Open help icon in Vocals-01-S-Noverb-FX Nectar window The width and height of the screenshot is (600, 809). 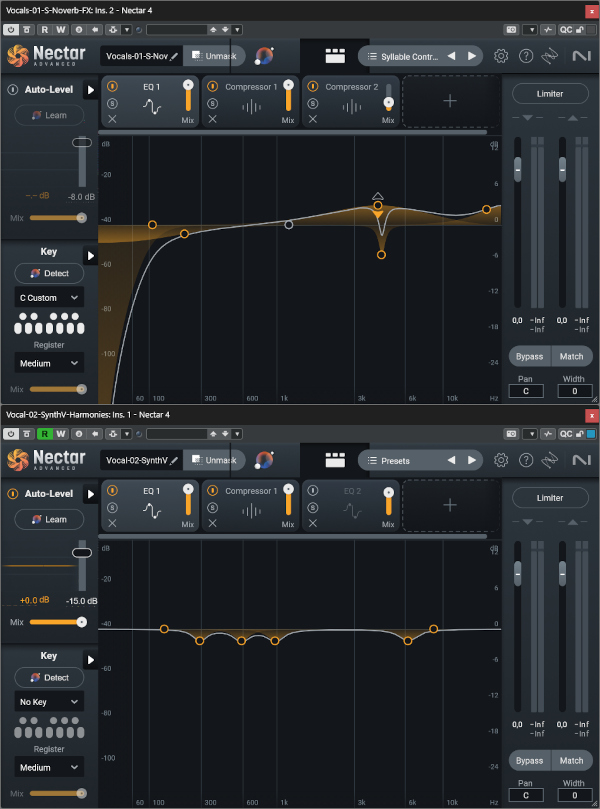[x=526, y=56]
